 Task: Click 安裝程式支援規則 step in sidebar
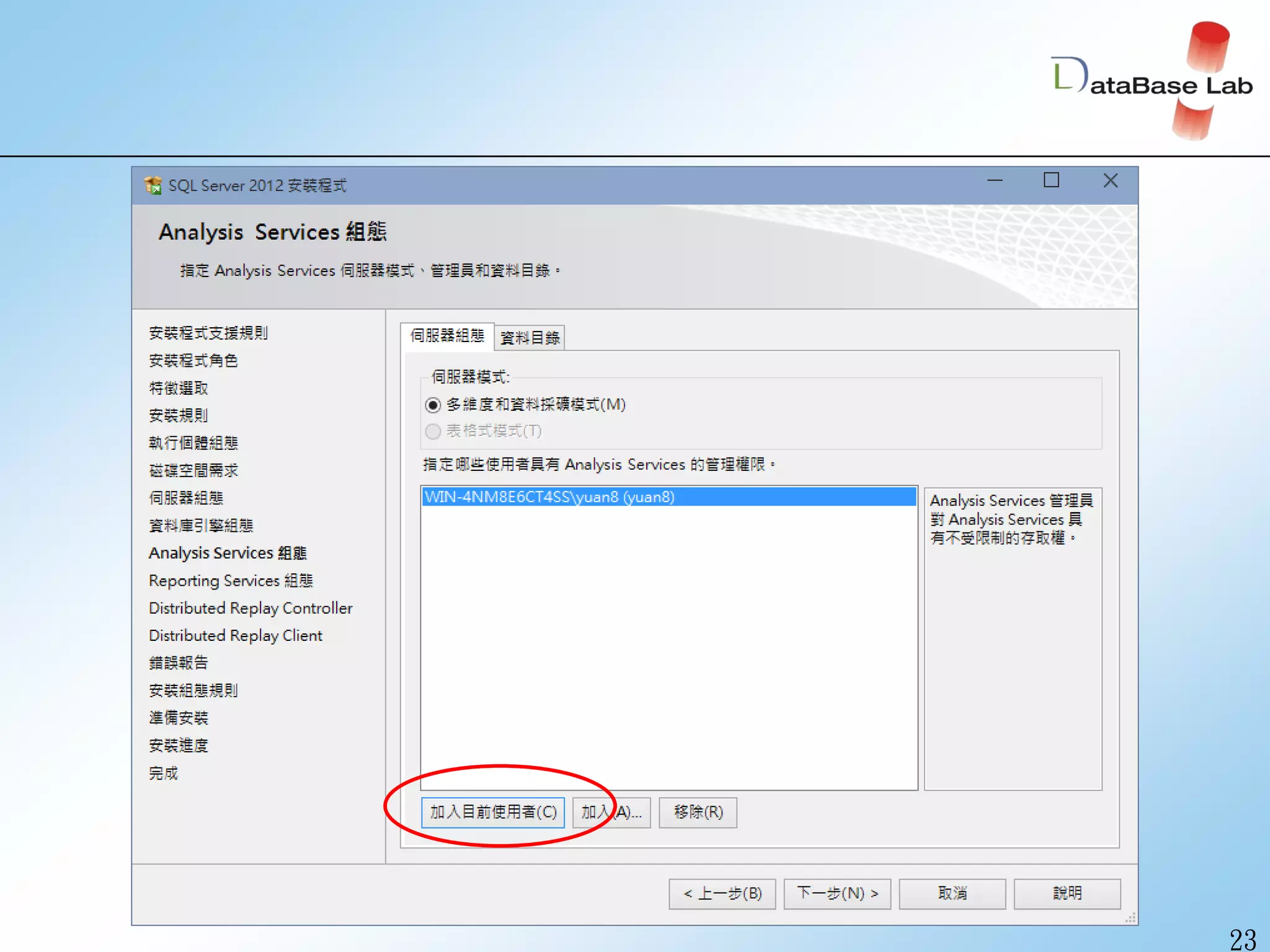click(208, 333)
